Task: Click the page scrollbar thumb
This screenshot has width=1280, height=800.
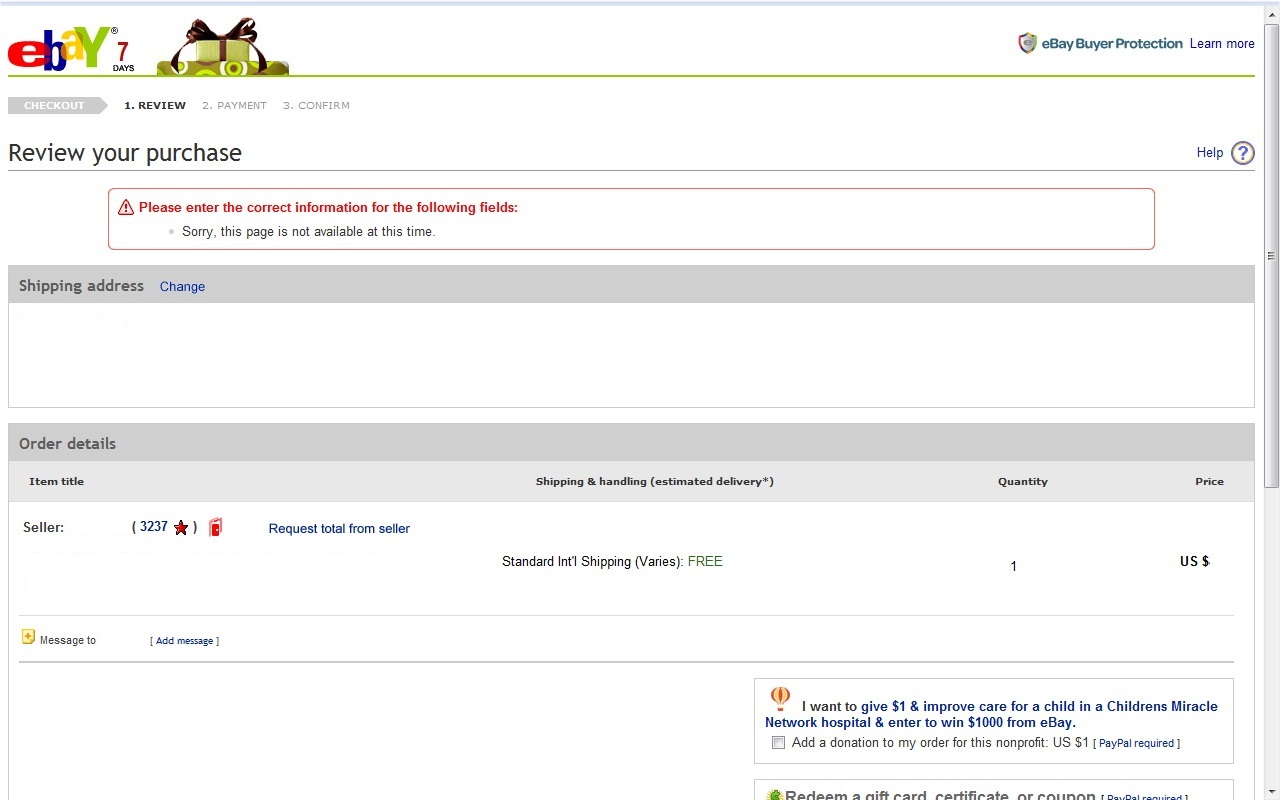Action: [x=1271, y=256]
